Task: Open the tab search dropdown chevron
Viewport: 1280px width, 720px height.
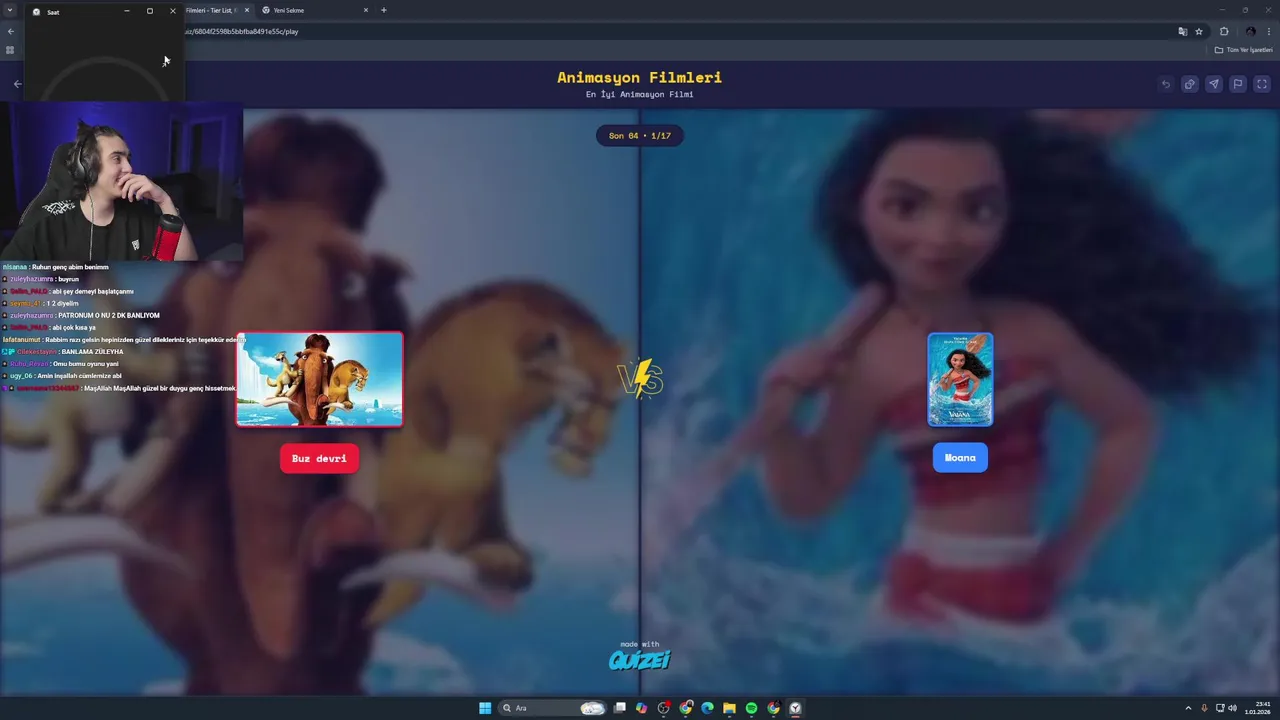Action: click(10, 10)
